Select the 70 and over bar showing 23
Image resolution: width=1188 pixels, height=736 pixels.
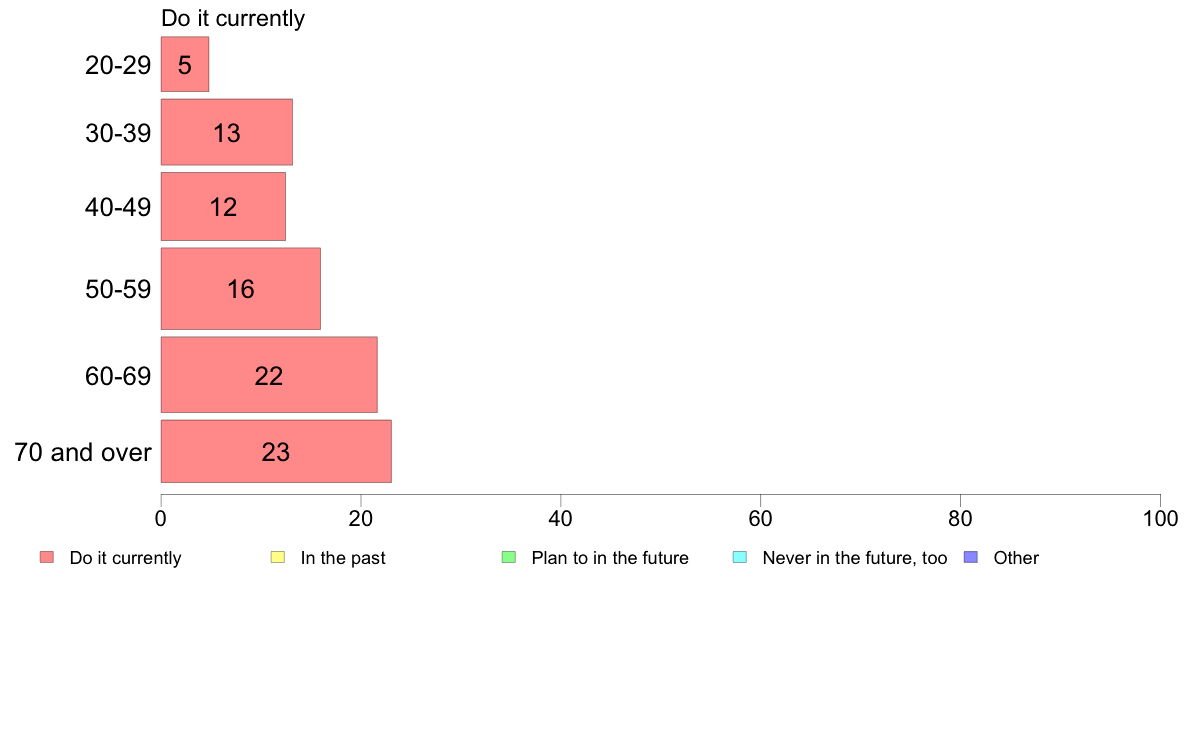[x=277, y=451]
